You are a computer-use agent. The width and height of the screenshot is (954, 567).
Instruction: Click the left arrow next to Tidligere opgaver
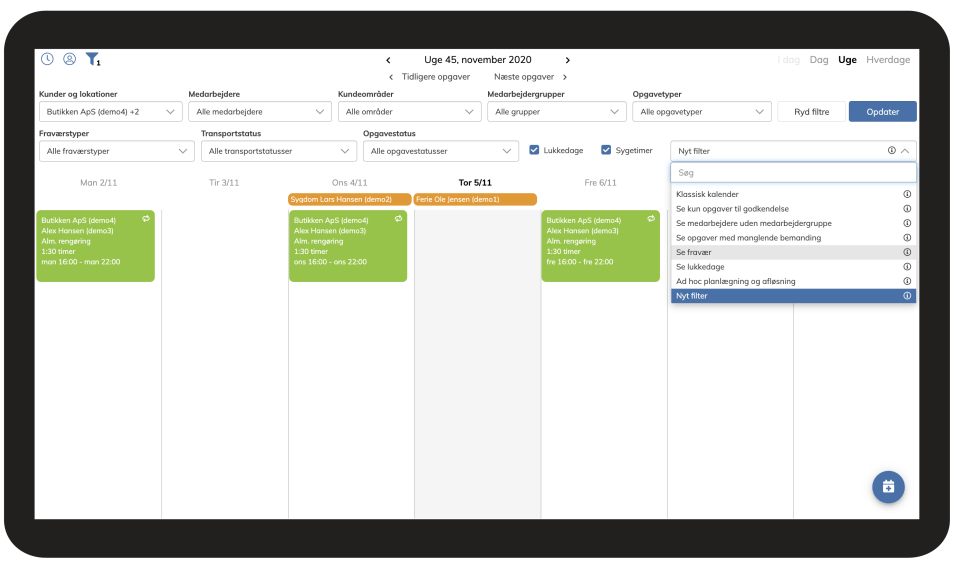click(391, 77)
